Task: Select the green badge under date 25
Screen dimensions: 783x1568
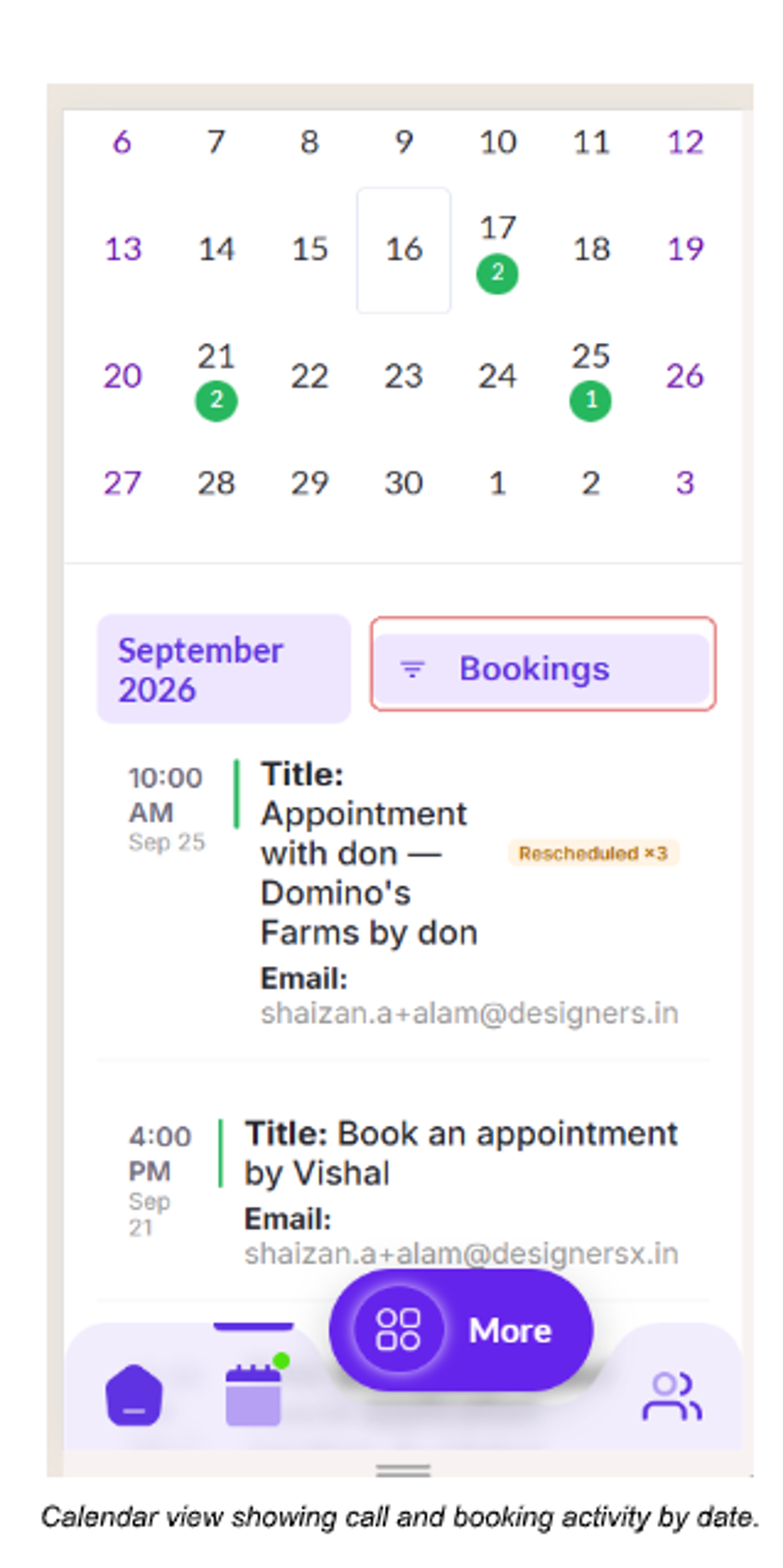Action: pyautogui.click(x=591, y=401)
